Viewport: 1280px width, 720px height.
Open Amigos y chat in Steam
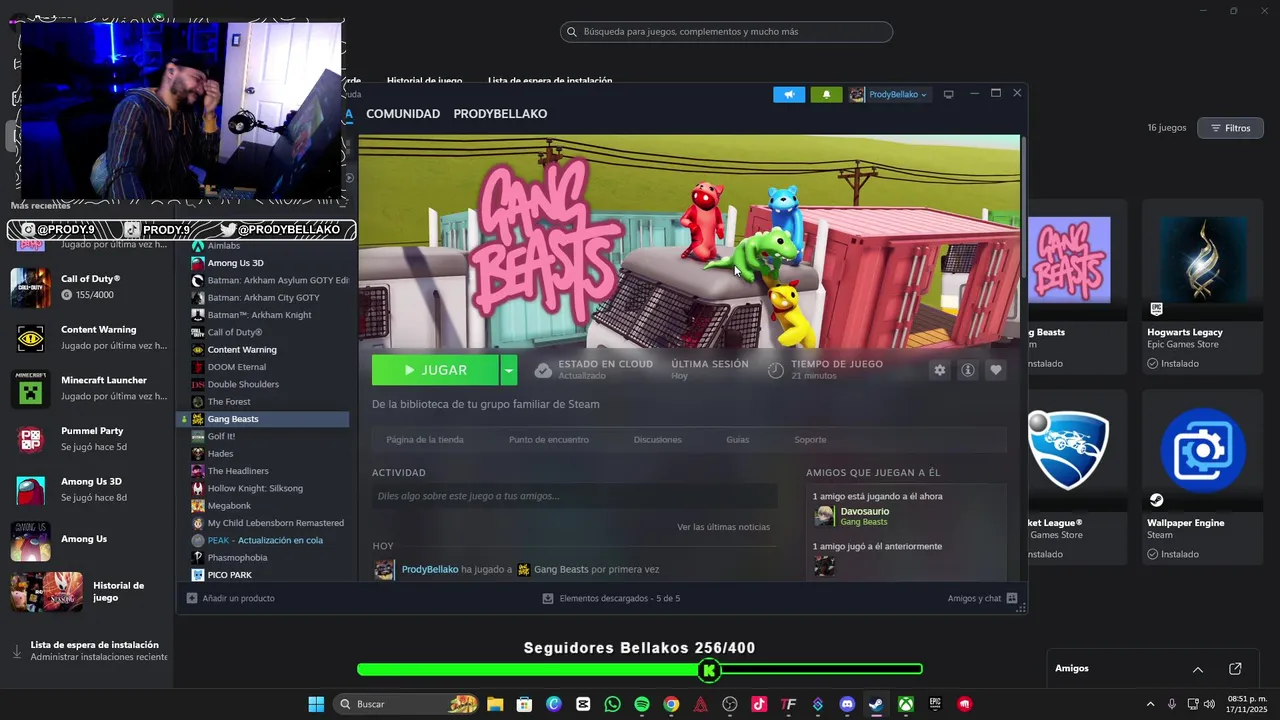click(x=982, y=598)
